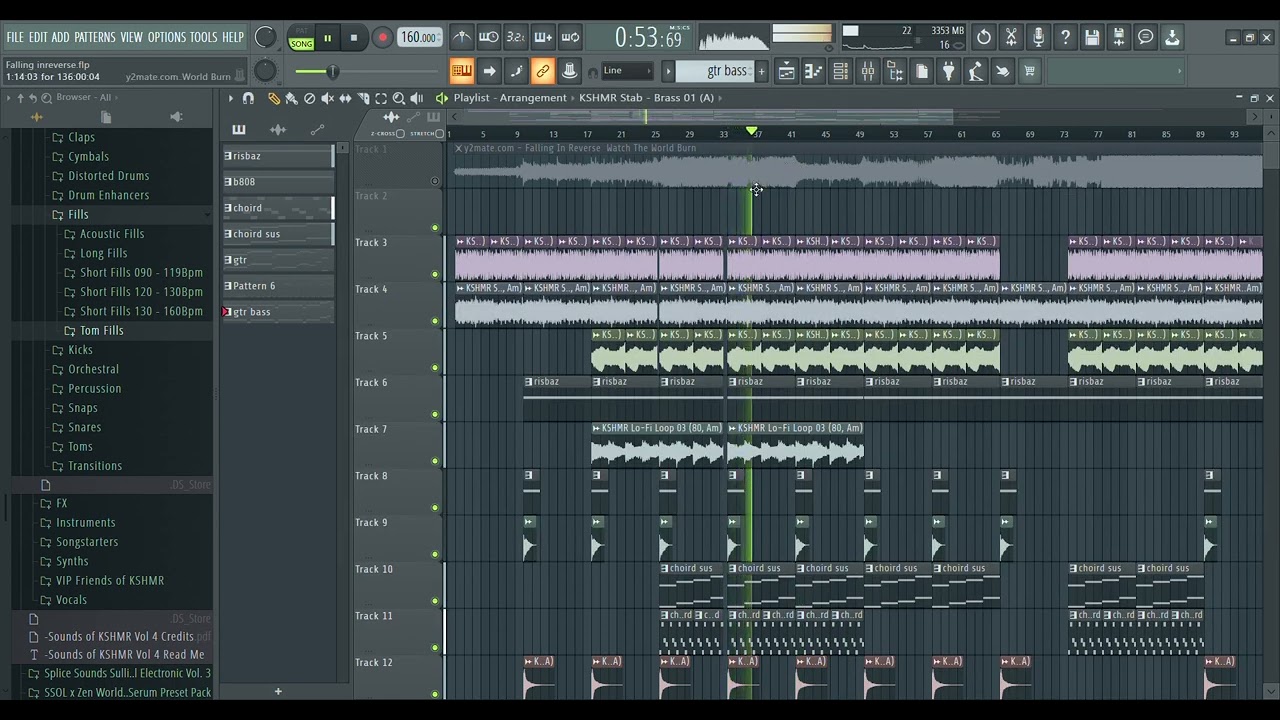Image resolution: width=1280 pixels, height=720 pixels.
Task: Add new pattern with plus button
Action: pos(762,71)
